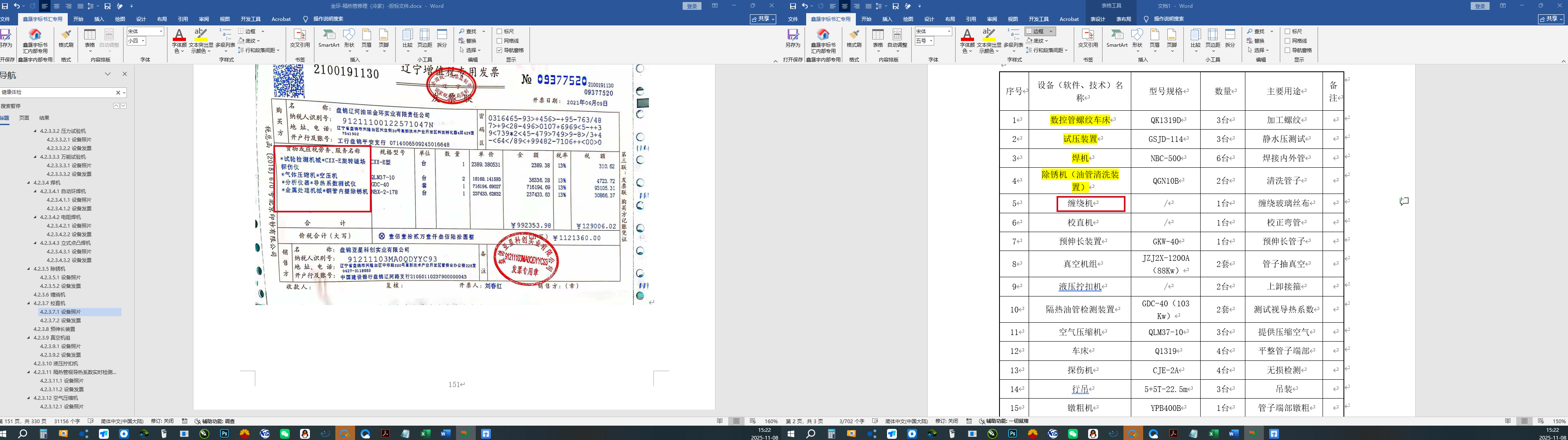This screenshot has height=440, width=1568.
Task: Click Format Painter (格式刷) in right Word window
Action: [x=854, y=38]
